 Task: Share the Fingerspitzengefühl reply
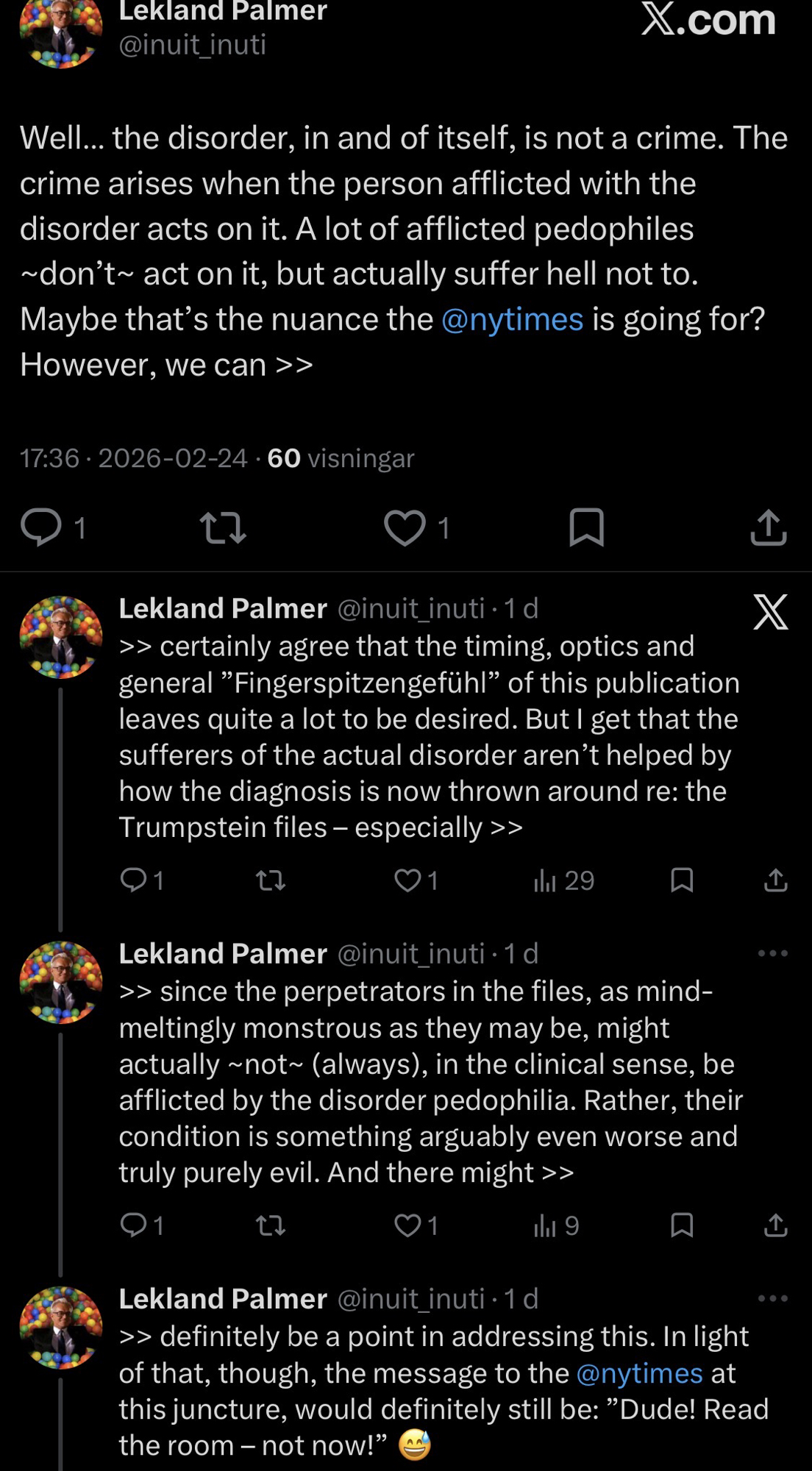(x=775, y=880)
